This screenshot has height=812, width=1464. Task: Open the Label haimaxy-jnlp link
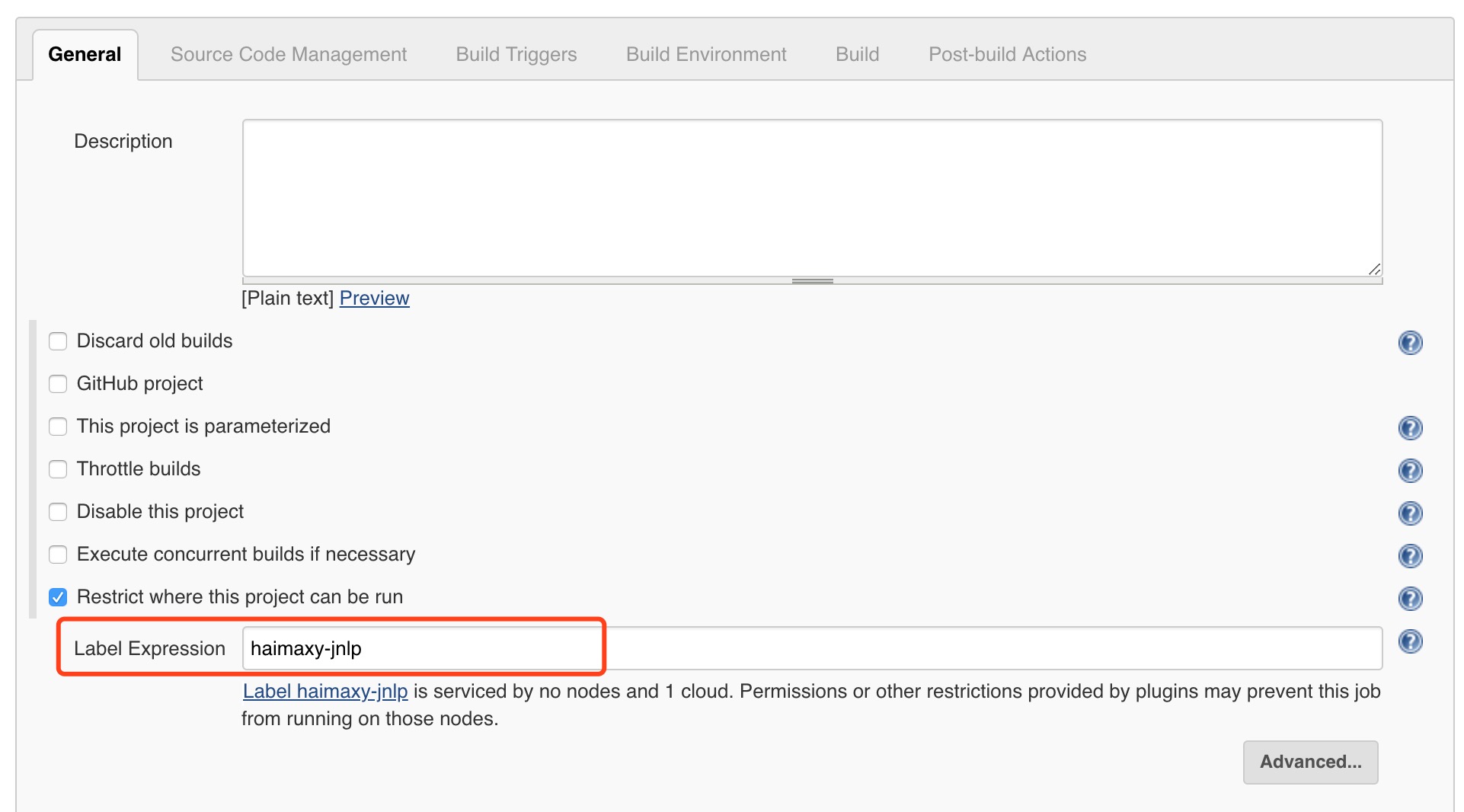(325, 692)
